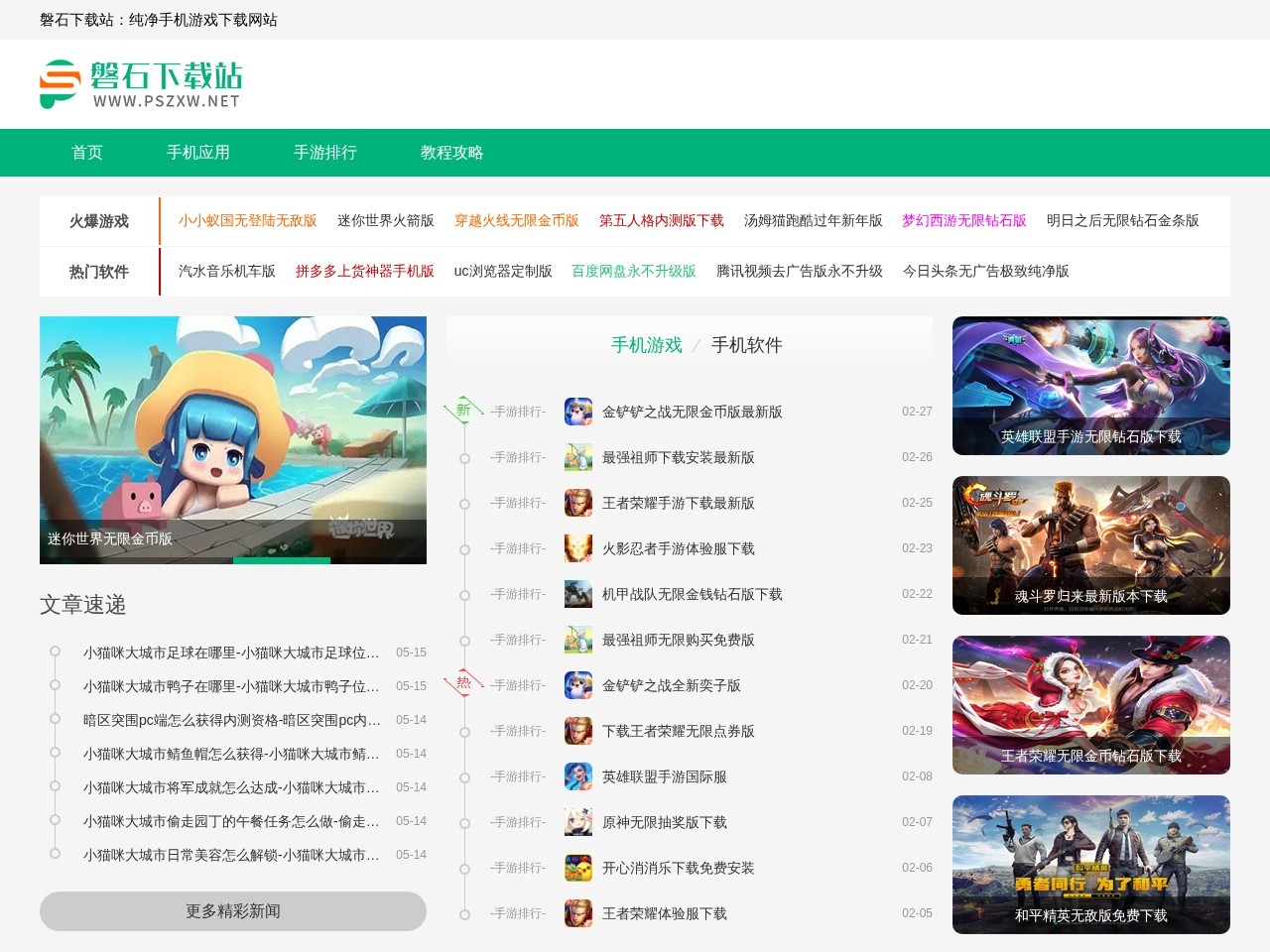This screenshot has height=952, width=1270.
Task: Click the game icon beside 金铲铲之战无限金币版最新版
Action: [x=578, y=412]
